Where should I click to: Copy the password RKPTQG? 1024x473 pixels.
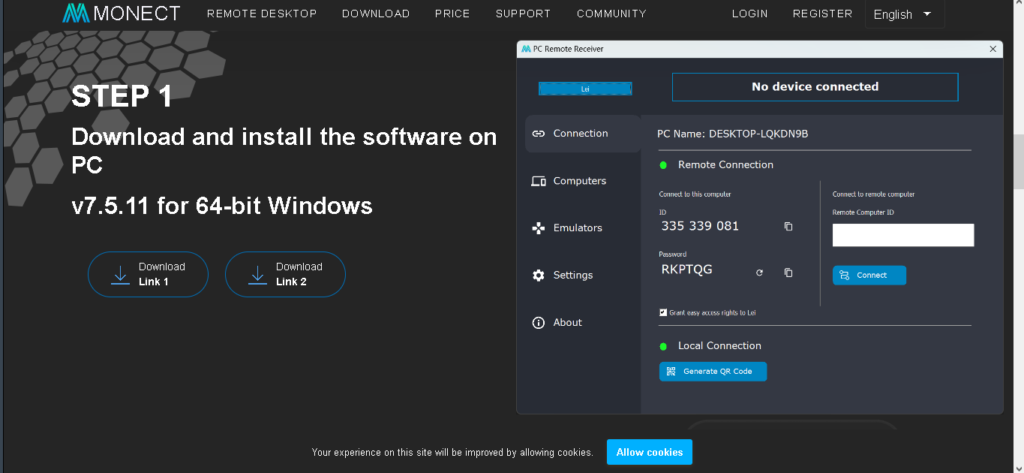point(788,273)
